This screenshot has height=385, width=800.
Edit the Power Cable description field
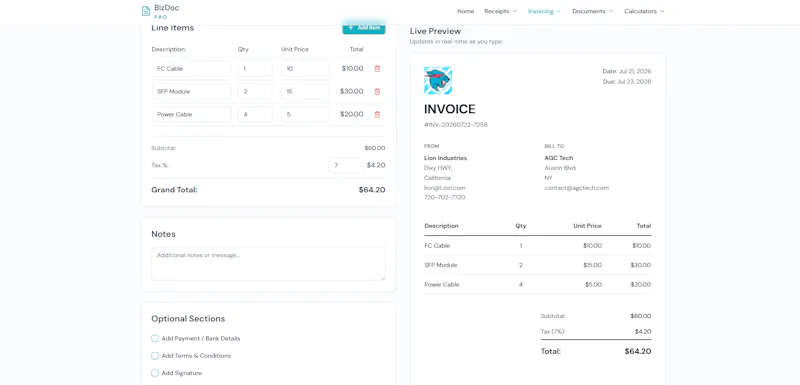click(191, 115)
